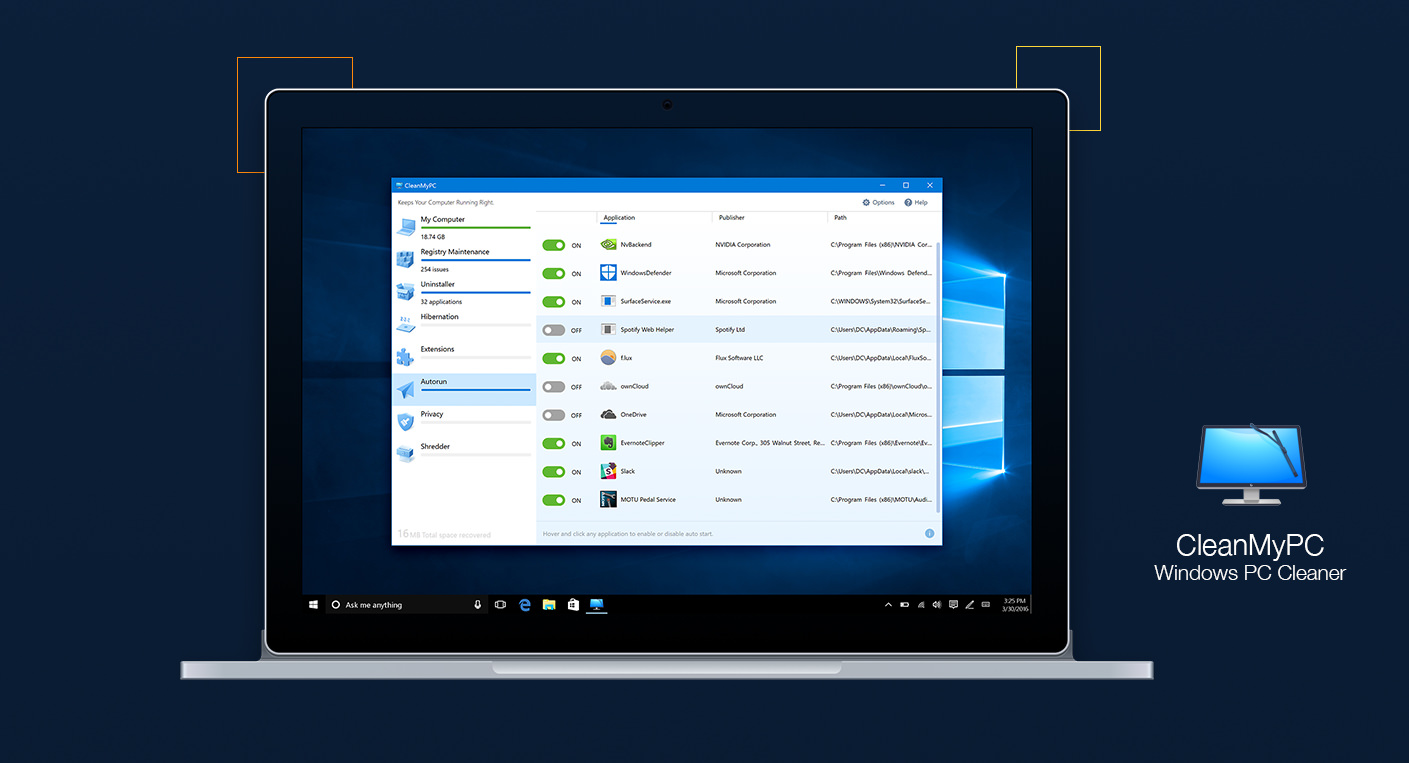The height and width of the screenshot is (763, 1409).
Task: Open the Shredder tool
Action: coord(406,452)
